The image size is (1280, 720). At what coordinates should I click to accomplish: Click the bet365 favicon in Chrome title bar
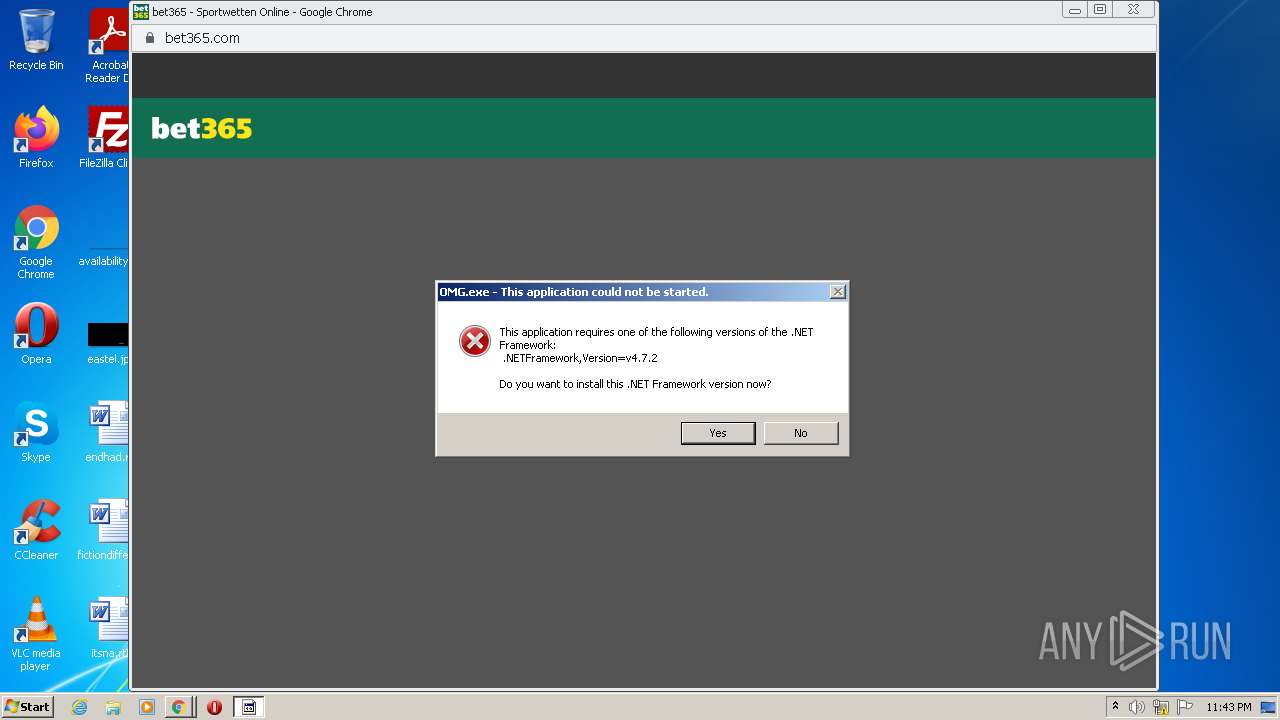(141, 12)
